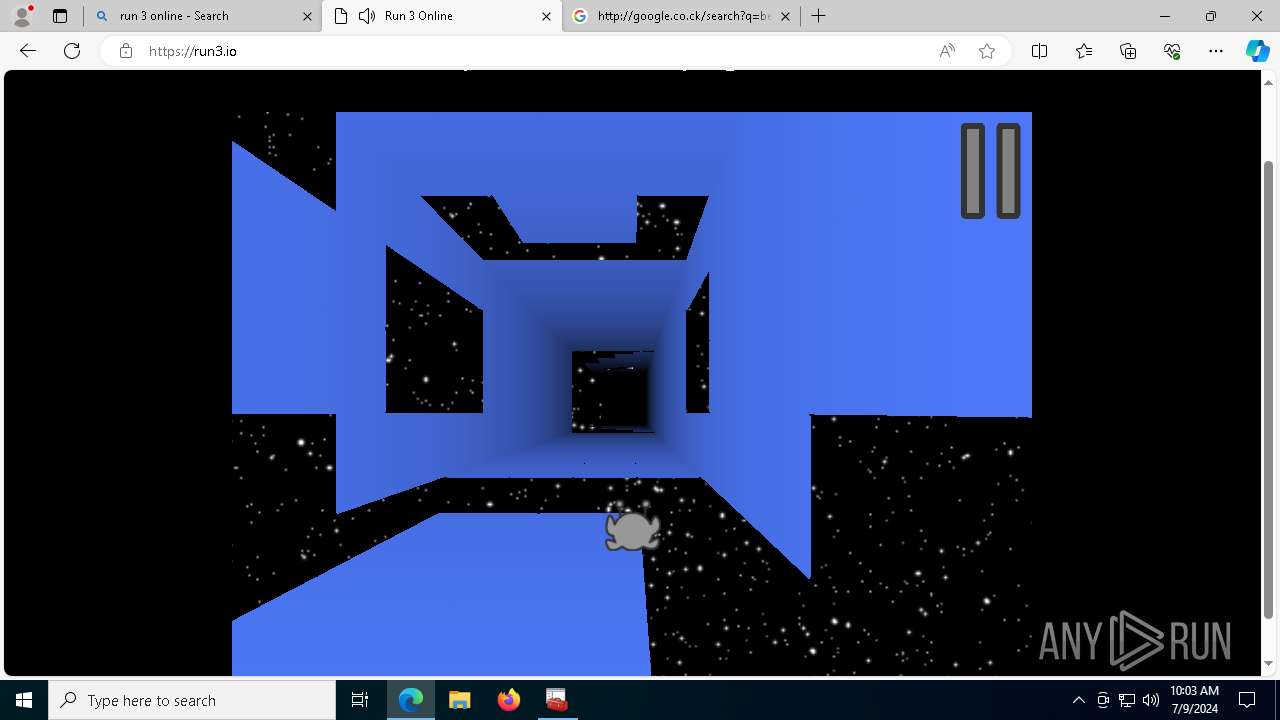Click the page vertical scrollbar thumb

coord(1270,388)
